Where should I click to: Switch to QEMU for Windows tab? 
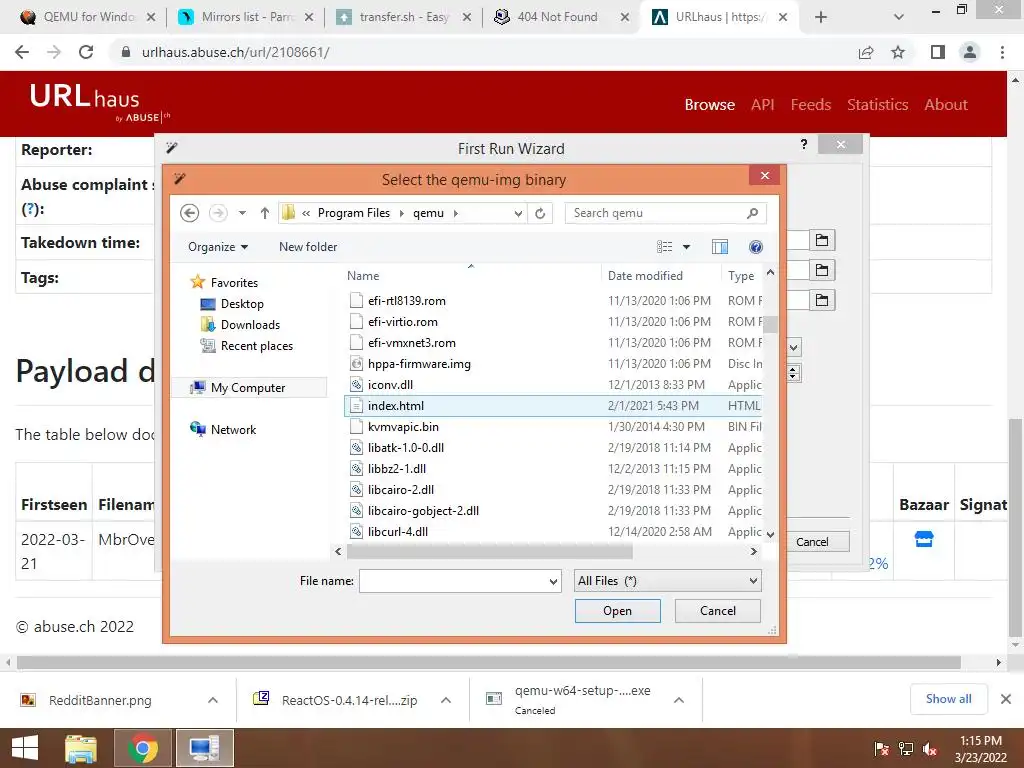[x=87, y=17]
